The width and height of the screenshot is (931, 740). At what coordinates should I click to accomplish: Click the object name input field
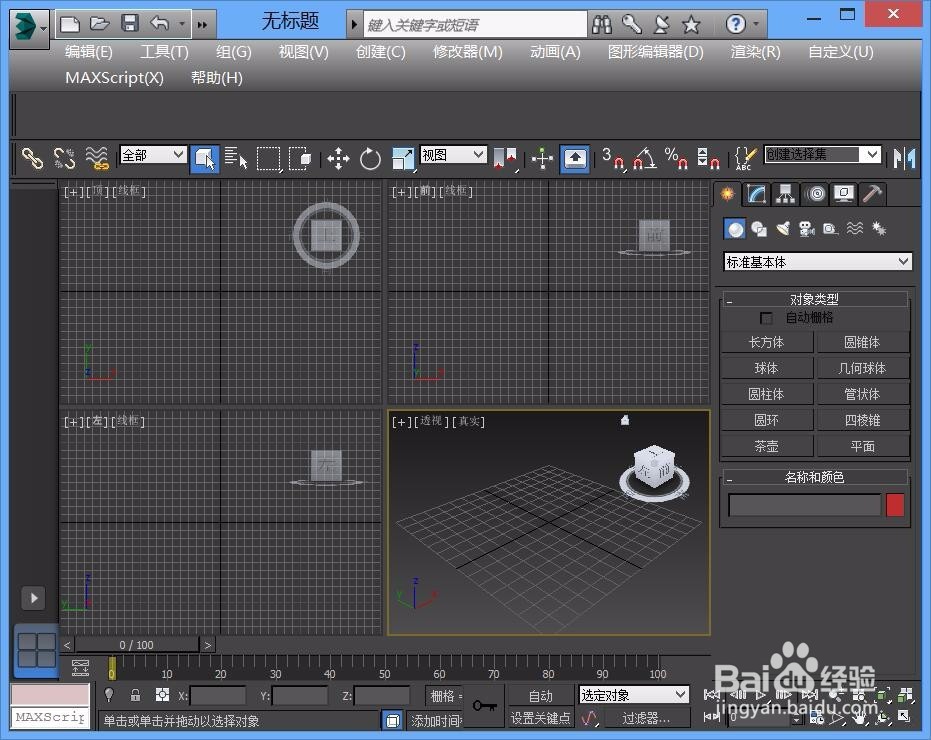(805, 505)
